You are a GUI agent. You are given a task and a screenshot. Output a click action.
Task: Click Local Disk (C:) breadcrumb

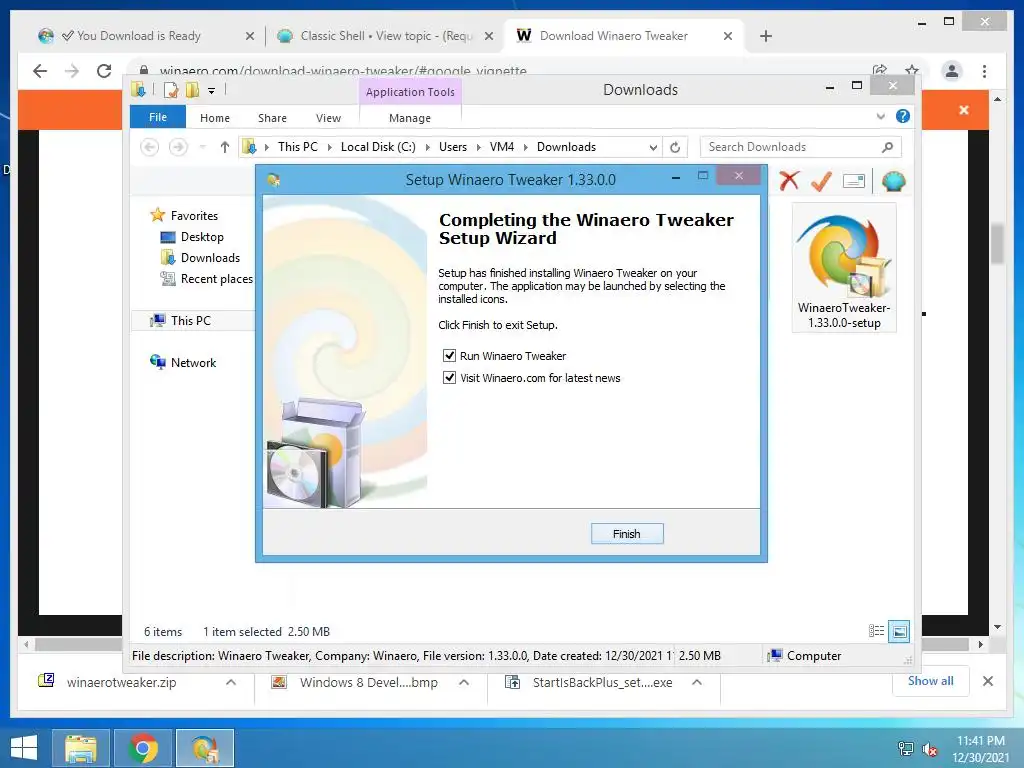pyautogui.click(x=378, y=147)
